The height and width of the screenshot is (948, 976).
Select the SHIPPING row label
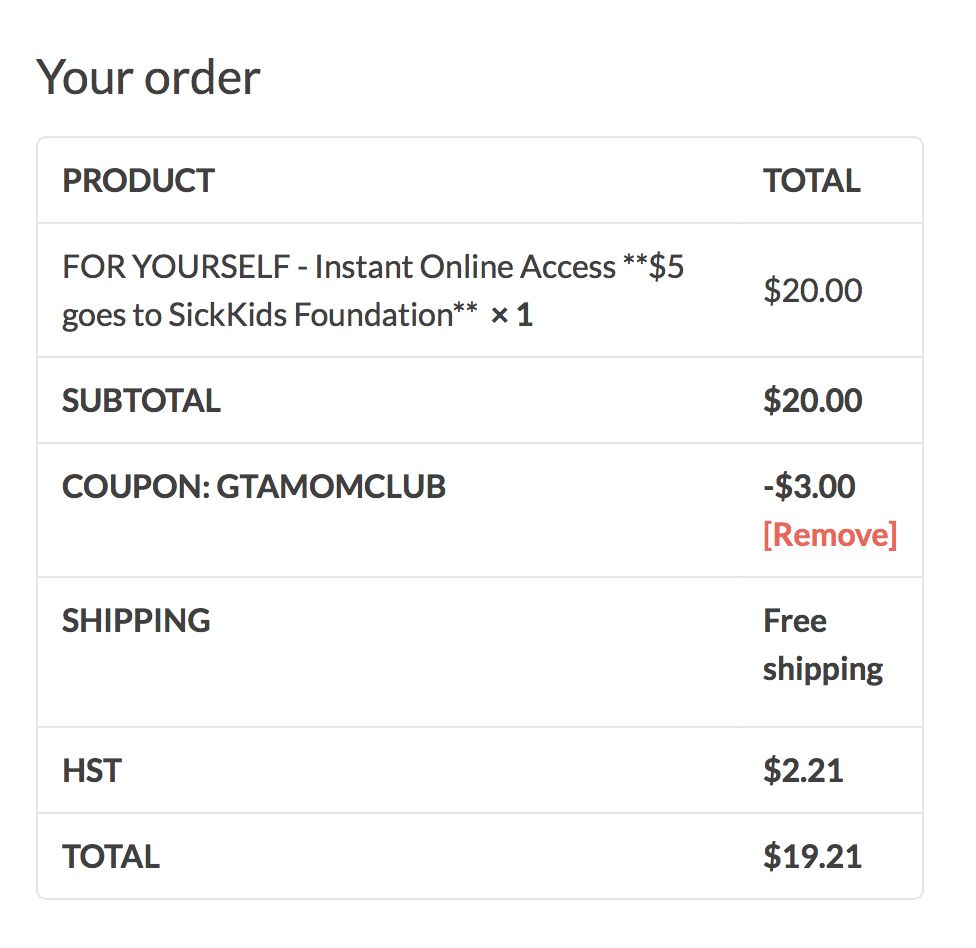pos(136,621)
